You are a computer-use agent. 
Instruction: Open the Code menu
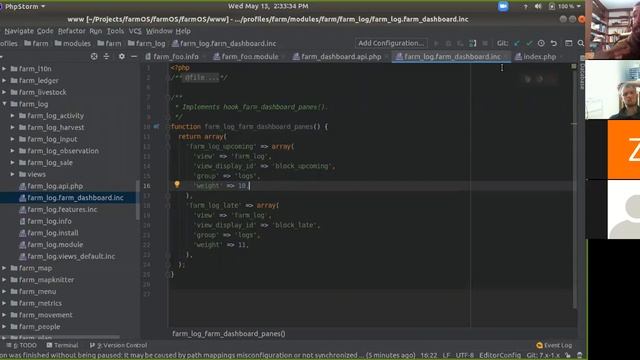click(45, 31)
